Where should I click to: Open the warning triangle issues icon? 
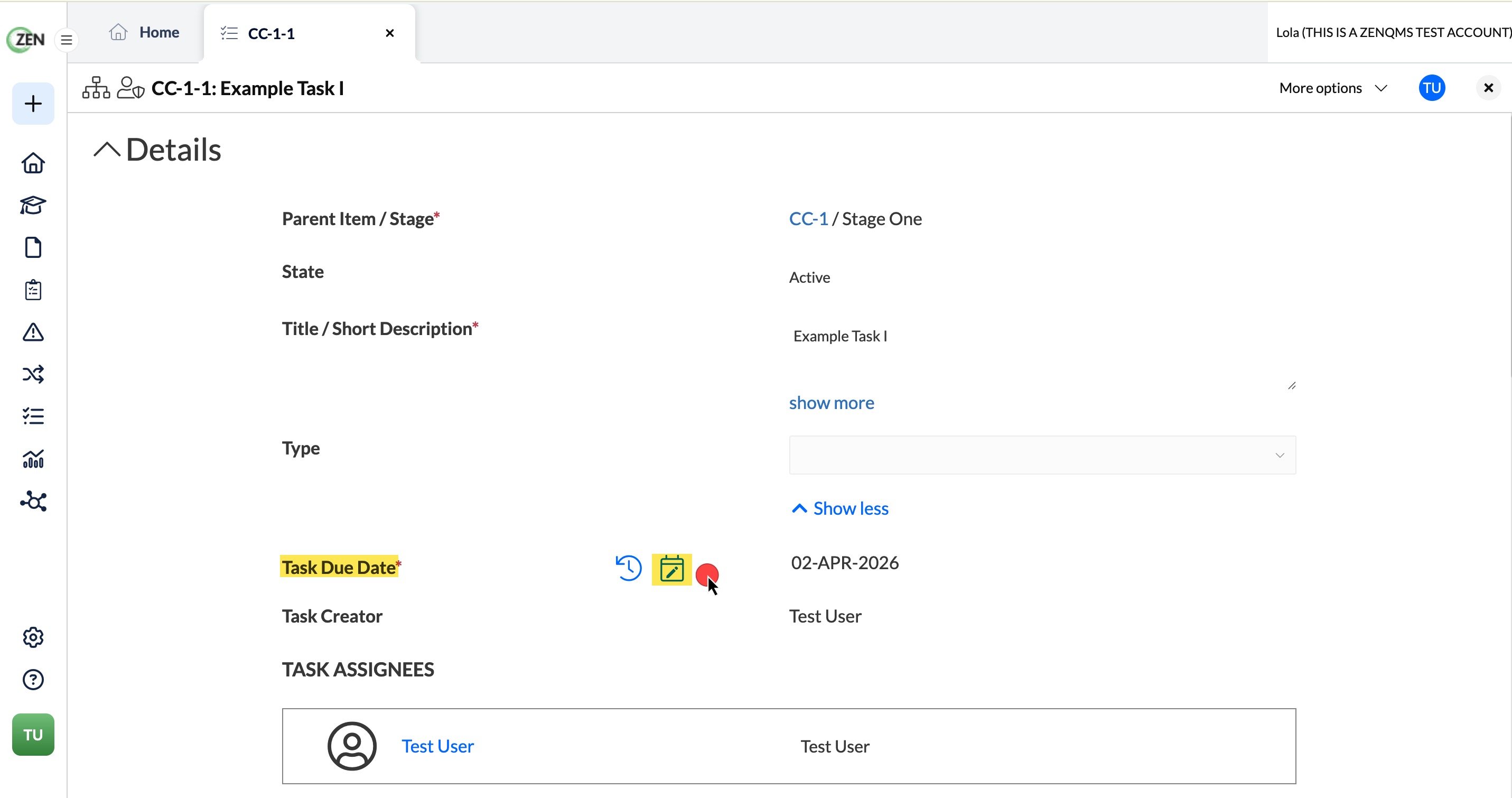point(33,332)
